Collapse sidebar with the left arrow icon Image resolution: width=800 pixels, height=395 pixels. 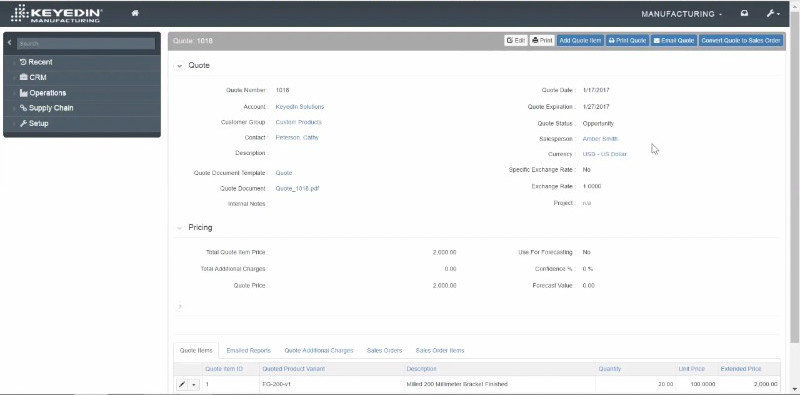click(9, 43)
